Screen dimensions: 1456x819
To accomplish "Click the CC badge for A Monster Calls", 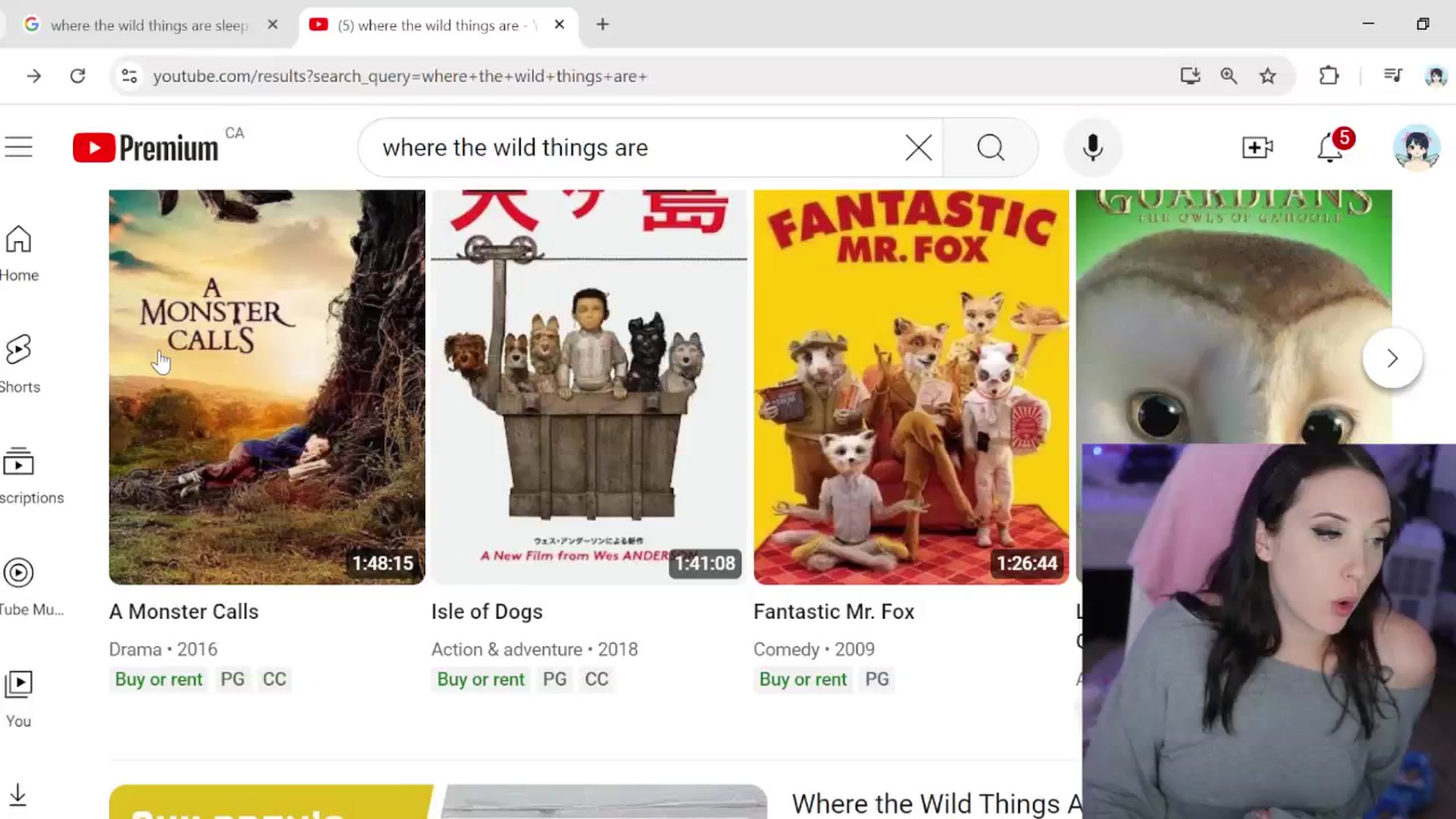I will (275, 679).
